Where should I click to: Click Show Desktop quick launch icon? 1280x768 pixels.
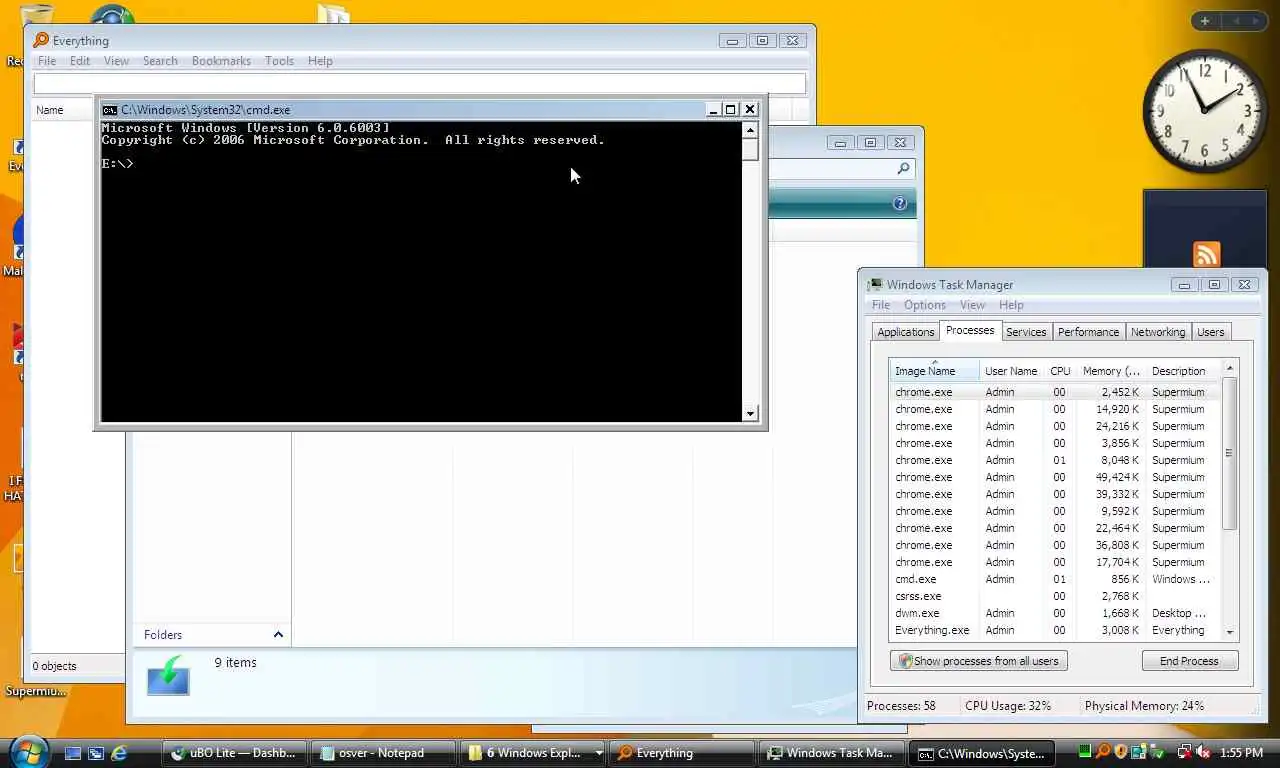73,753
